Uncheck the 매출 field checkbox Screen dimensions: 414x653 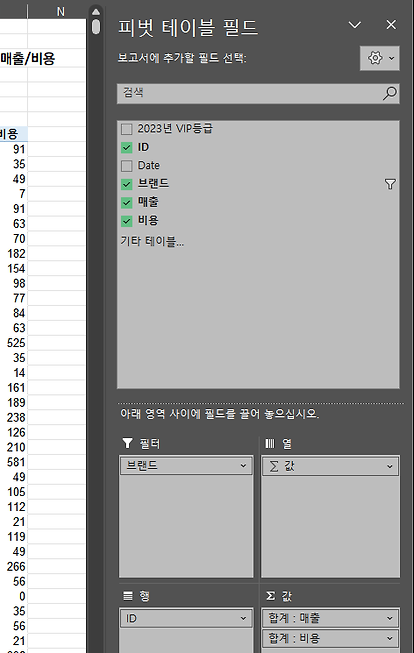click(x=127, y=202)
